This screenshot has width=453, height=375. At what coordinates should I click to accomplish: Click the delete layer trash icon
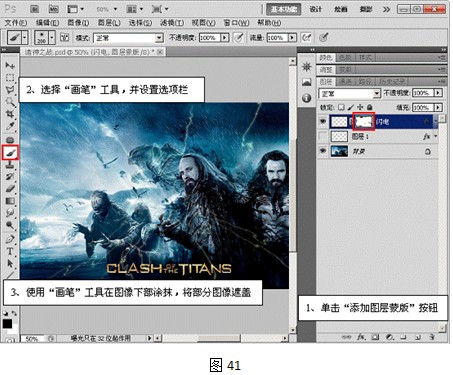point(432,337)
